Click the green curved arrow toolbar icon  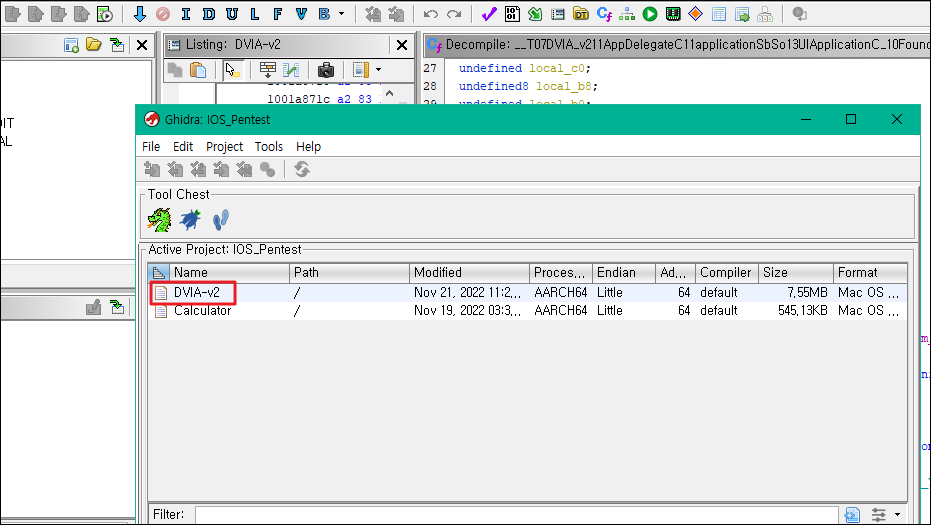point(535,14)
